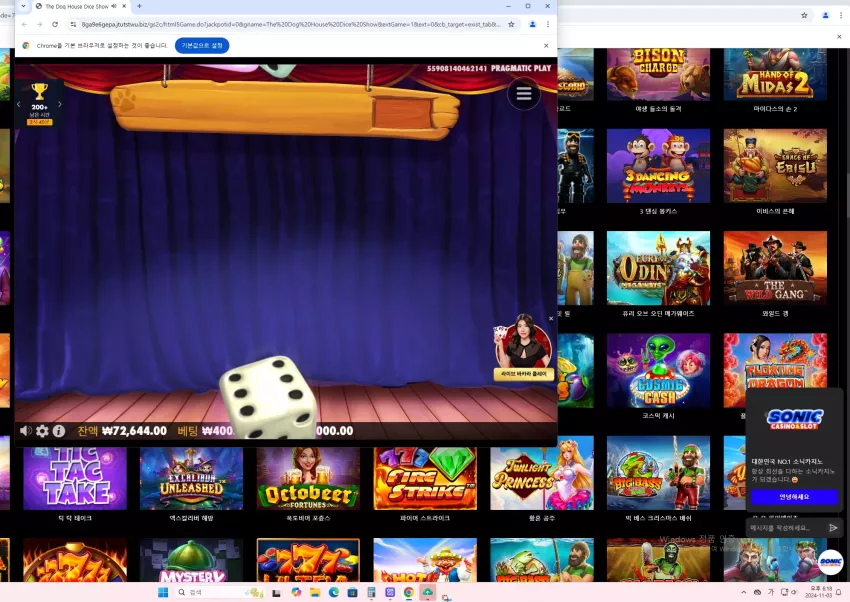Open Fire Strike game thumbnail
This screenshot has width=850, height=602.
[x=425, y=478]
